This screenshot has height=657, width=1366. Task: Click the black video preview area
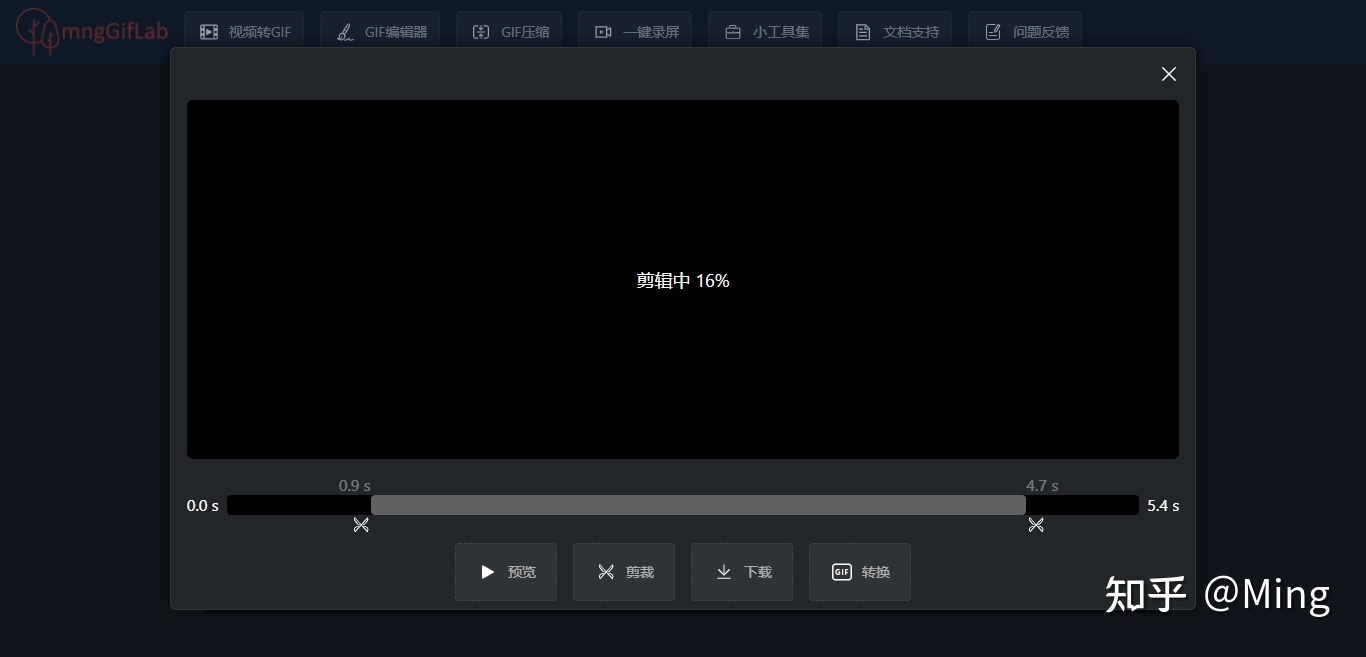[683, 279]
